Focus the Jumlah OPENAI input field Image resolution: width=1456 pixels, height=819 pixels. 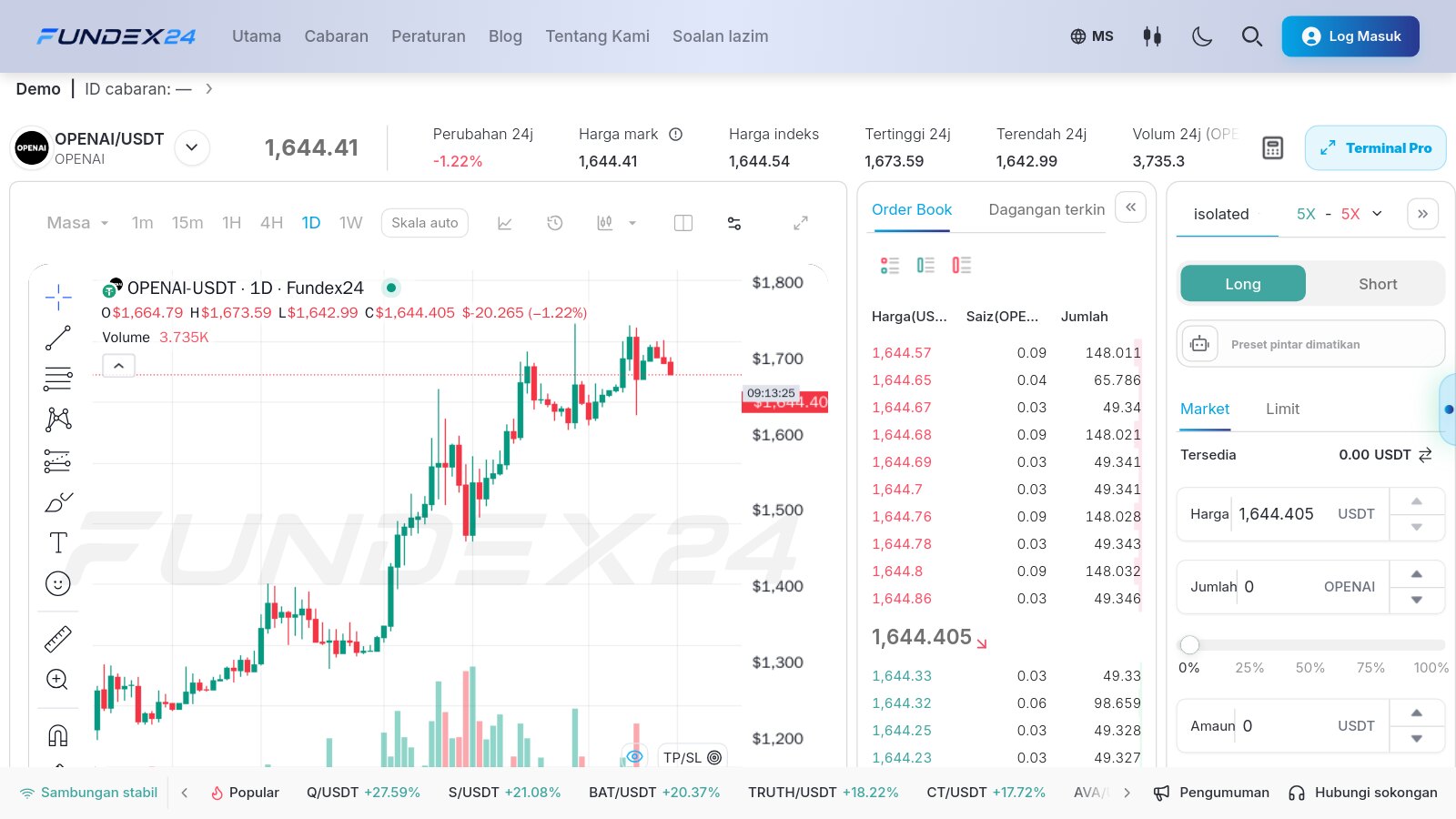pyautogui.click(x=1283, y=587)
